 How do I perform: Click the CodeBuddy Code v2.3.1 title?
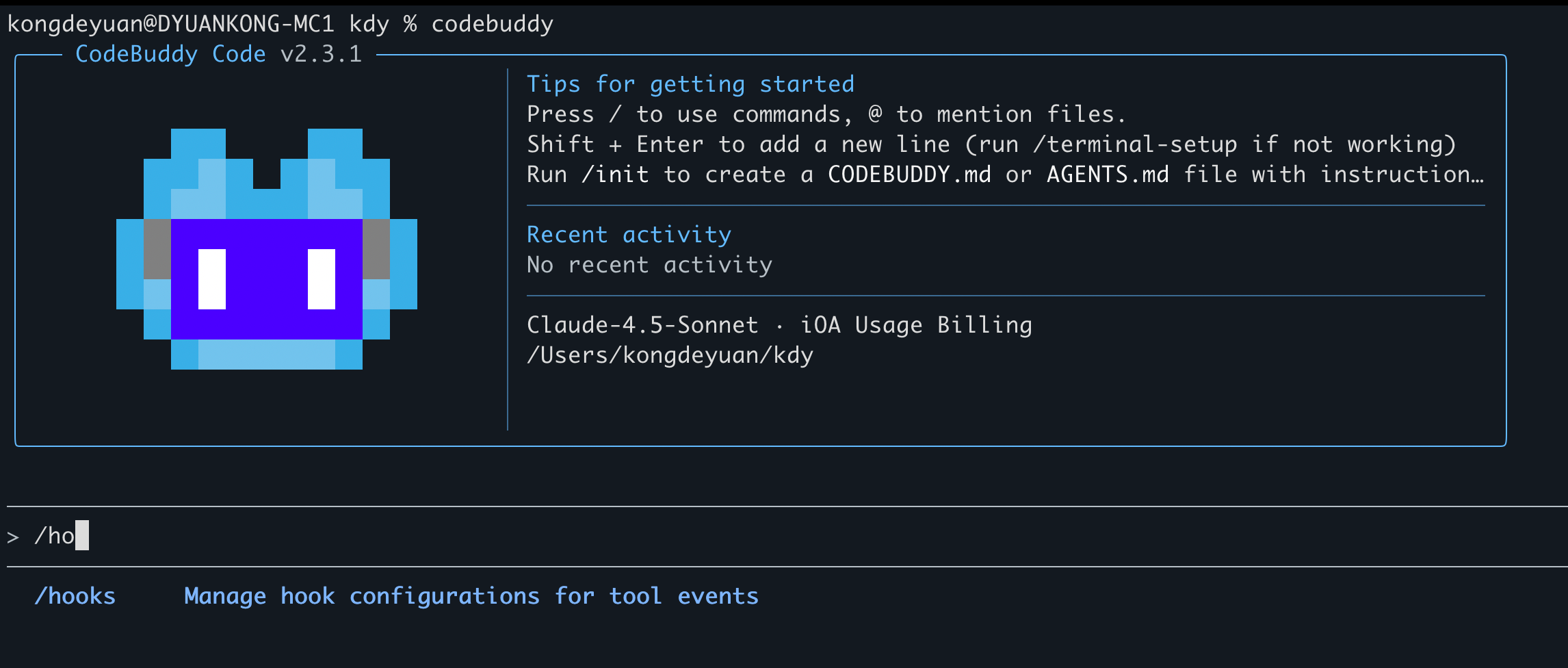pyautogui.click(x=218, y=54)
